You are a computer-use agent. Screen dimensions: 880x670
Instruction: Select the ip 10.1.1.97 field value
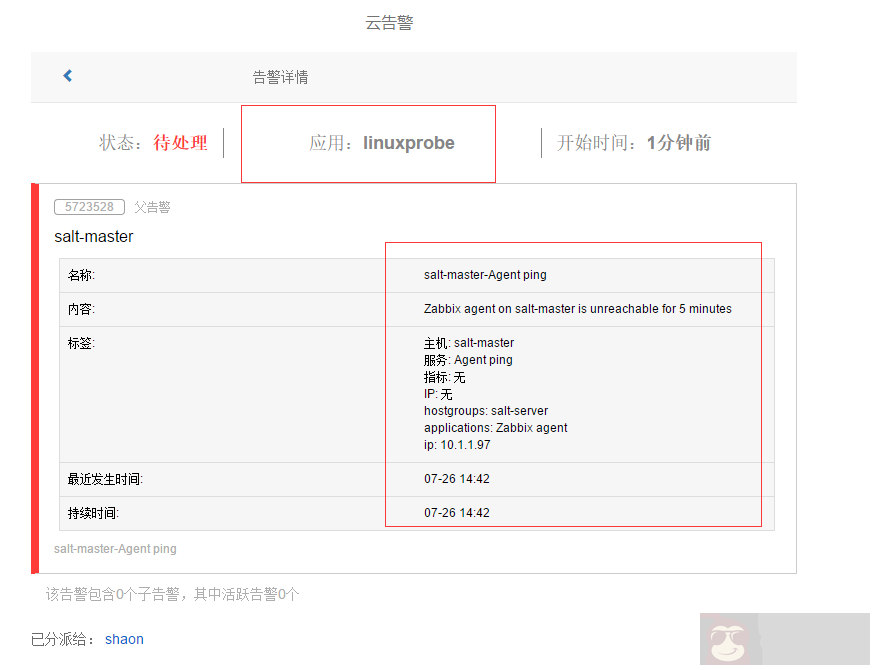457,444
